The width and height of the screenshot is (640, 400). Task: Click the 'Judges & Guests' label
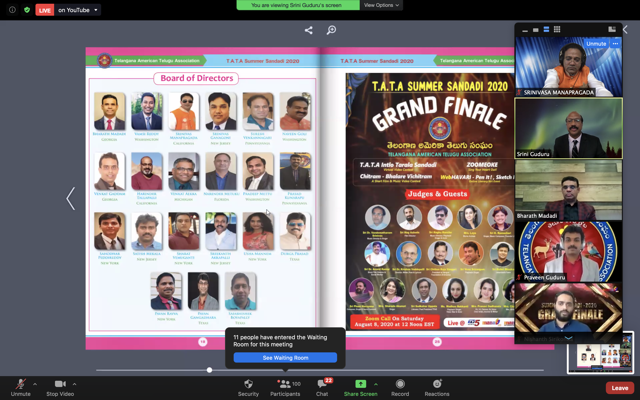(437, 194)
